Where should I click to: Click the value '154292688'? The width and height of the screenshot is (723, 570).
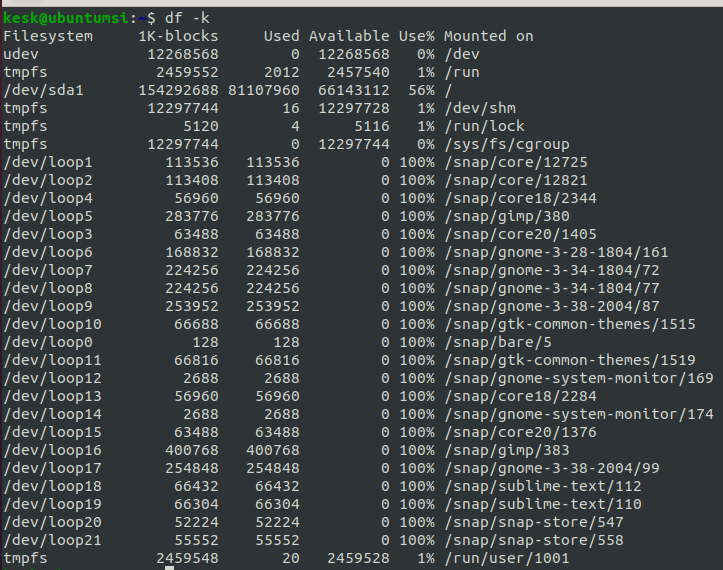pyautogui.click(x=178, y=90)
